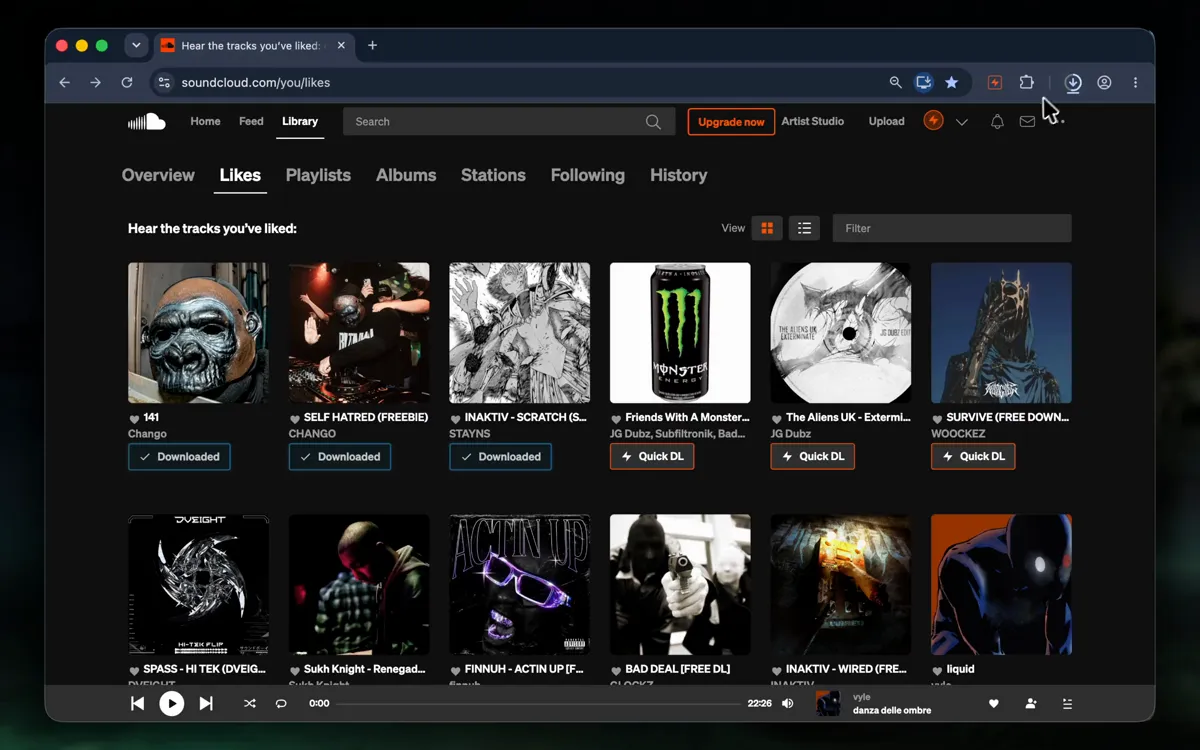
Task: Open the History tab
Action: (678, 175)
